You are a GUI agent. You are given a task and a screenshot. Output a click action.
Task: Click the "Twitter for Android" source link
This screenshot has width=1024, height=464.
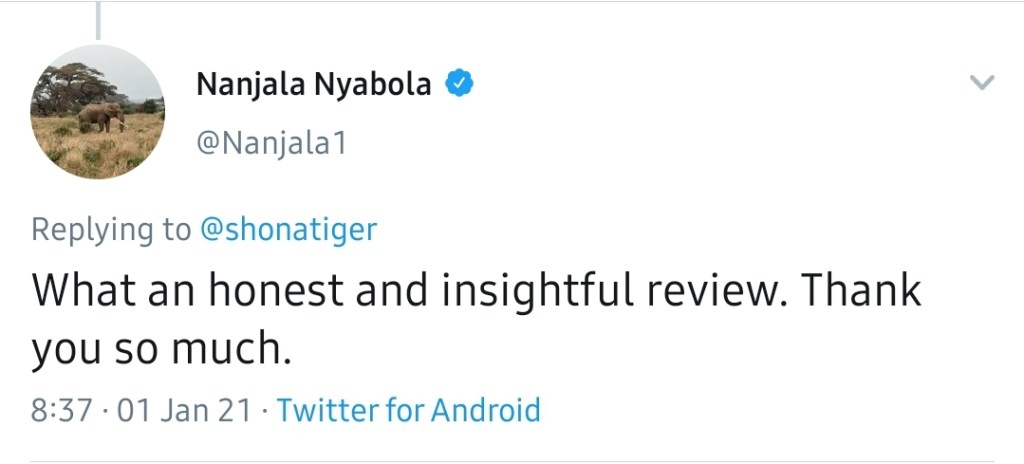point(408,410)
